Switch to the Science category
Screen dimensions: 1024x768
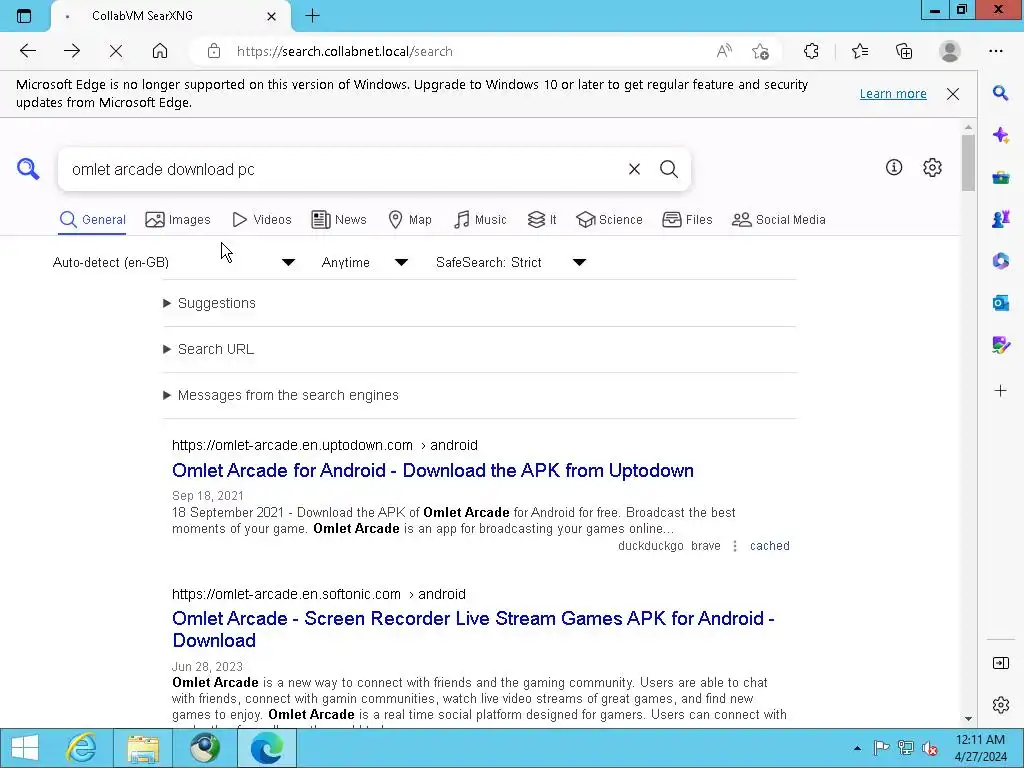609,219
